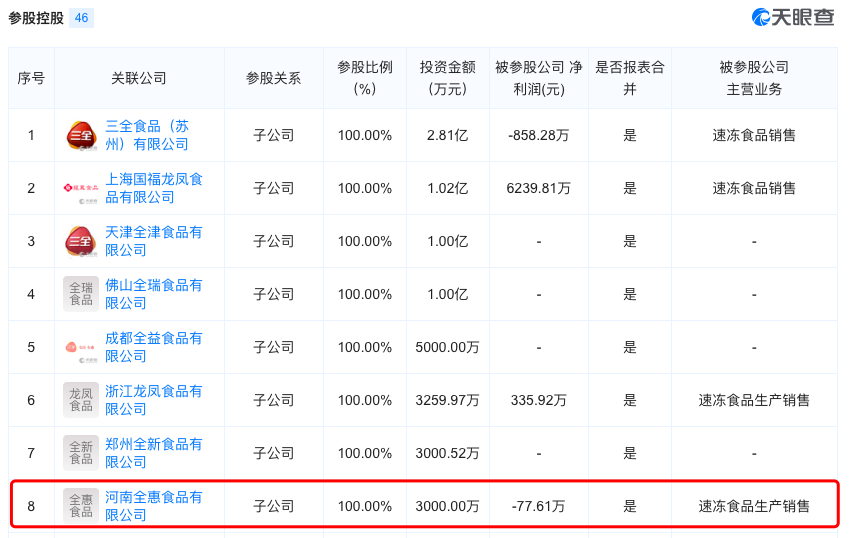This screenshot has width=854, height=538.
Task: Click 子公司 in the 天津全津 row
Action: (x=273, y=241)
